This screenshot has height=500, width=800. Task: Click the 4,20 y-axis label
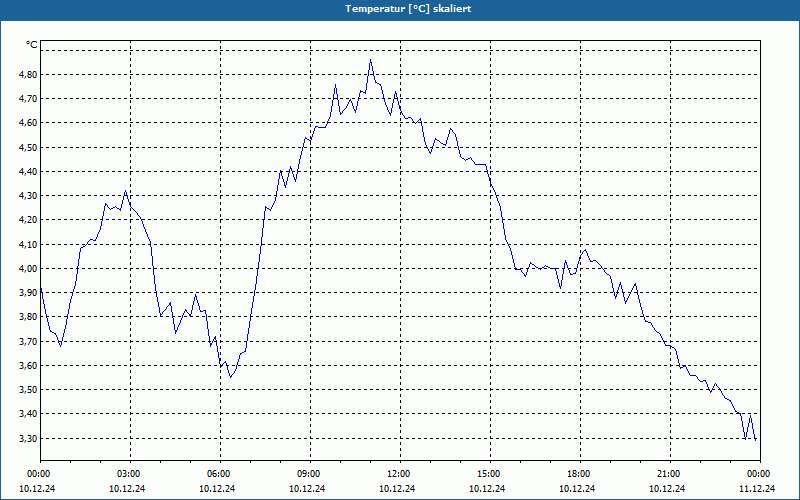coord(29,220)
